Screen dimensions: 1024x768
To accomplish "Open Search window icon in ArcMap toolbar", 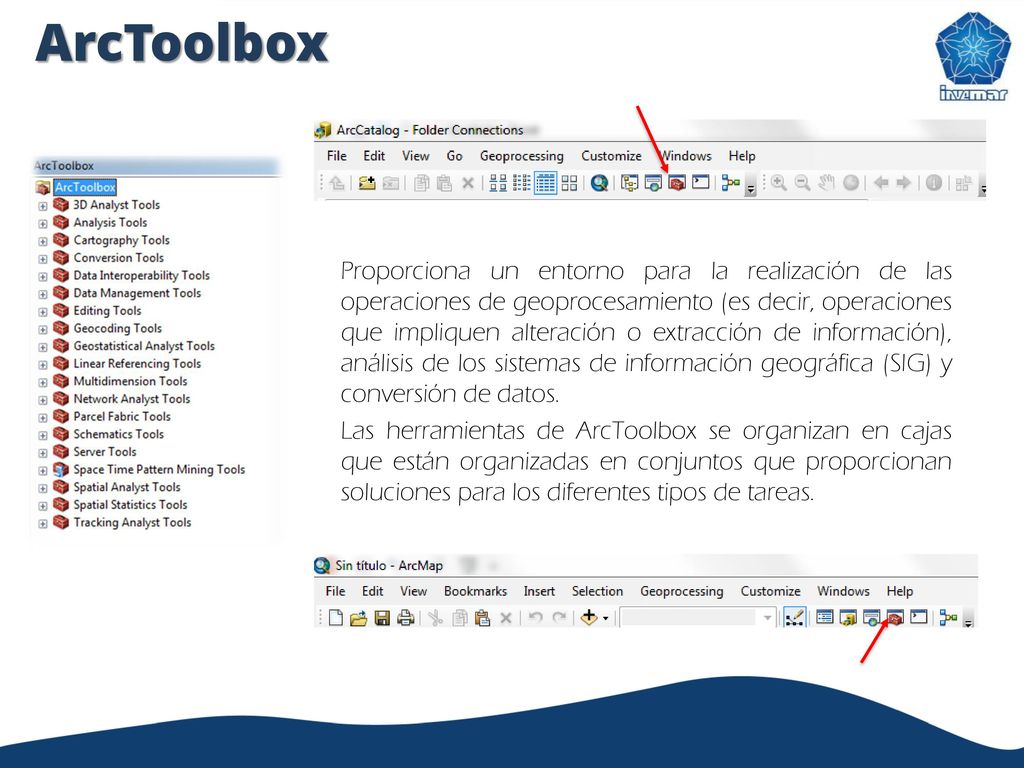I will pos(871,617).
